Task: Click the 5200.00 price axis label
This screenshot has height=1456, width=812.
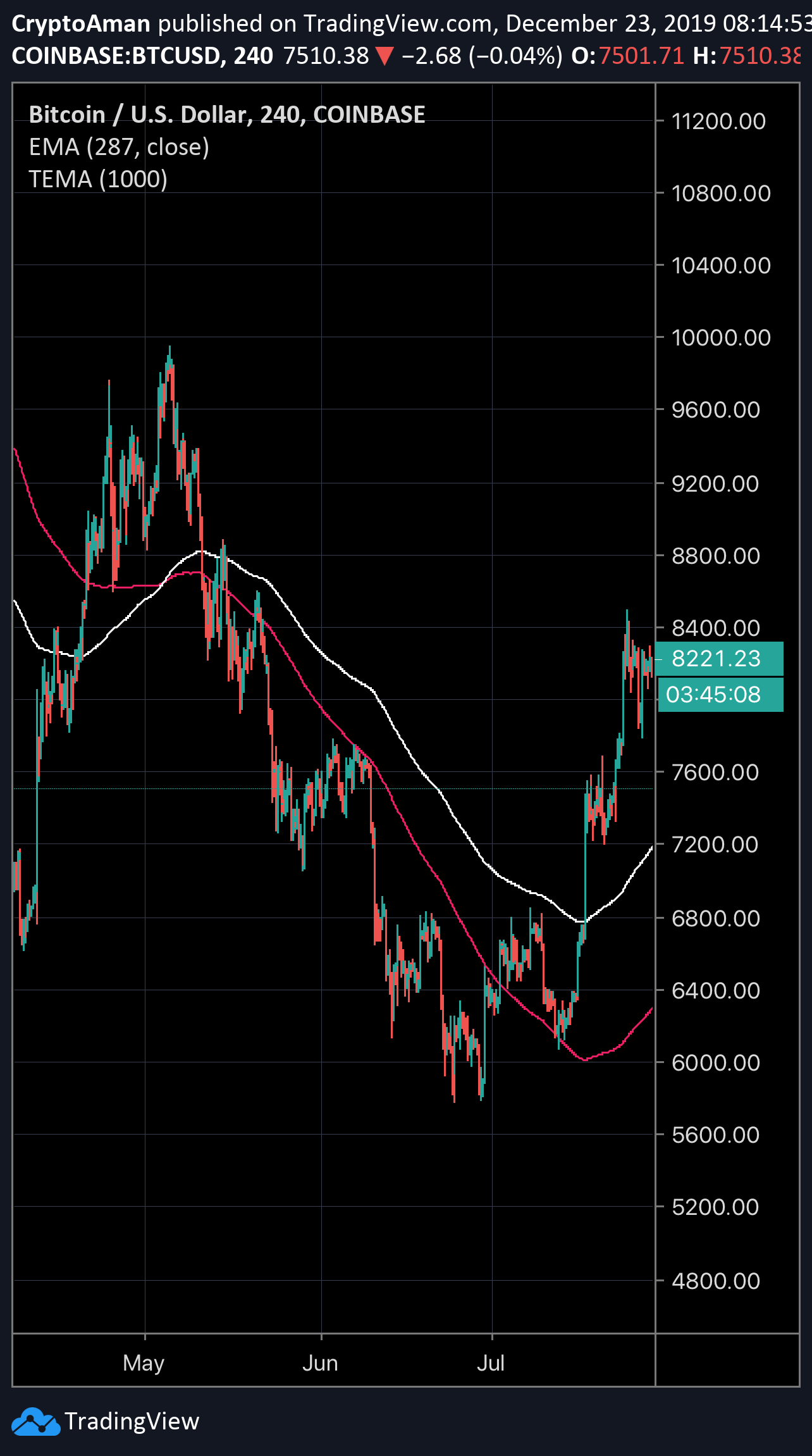Action: point(715,1207)
